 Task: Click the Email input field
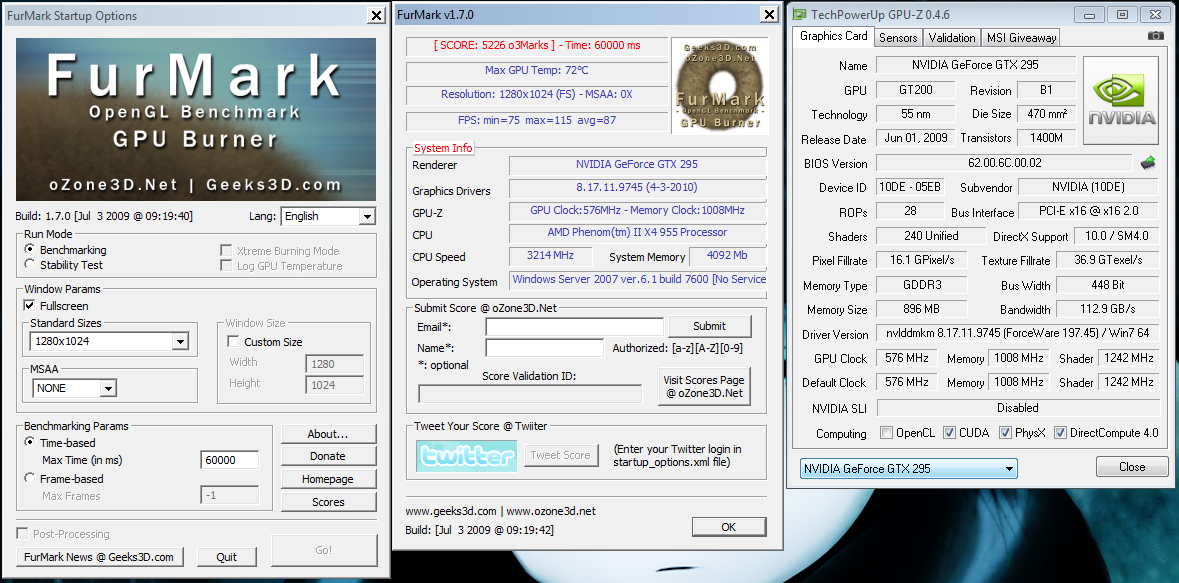[574, 327]
